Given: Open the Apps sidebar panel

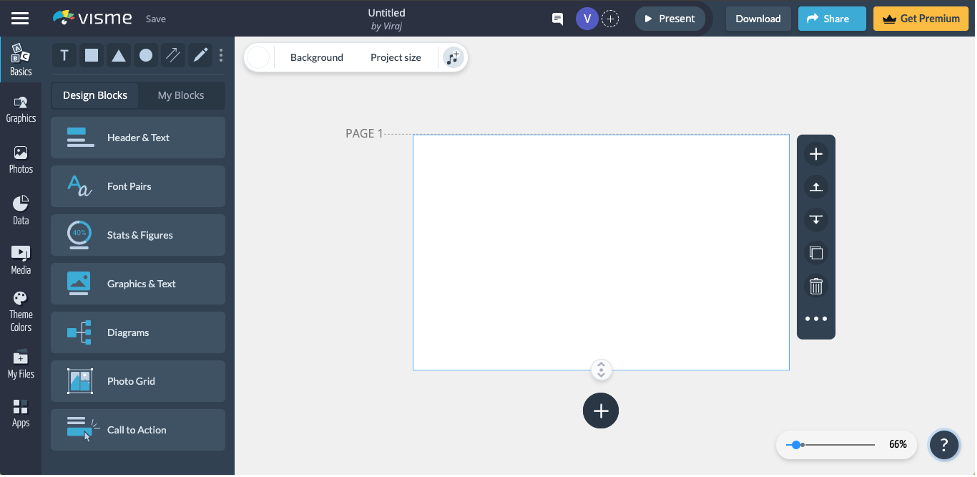Looking at the screenshot, I should pyautogui.click(x=21, y=414).
